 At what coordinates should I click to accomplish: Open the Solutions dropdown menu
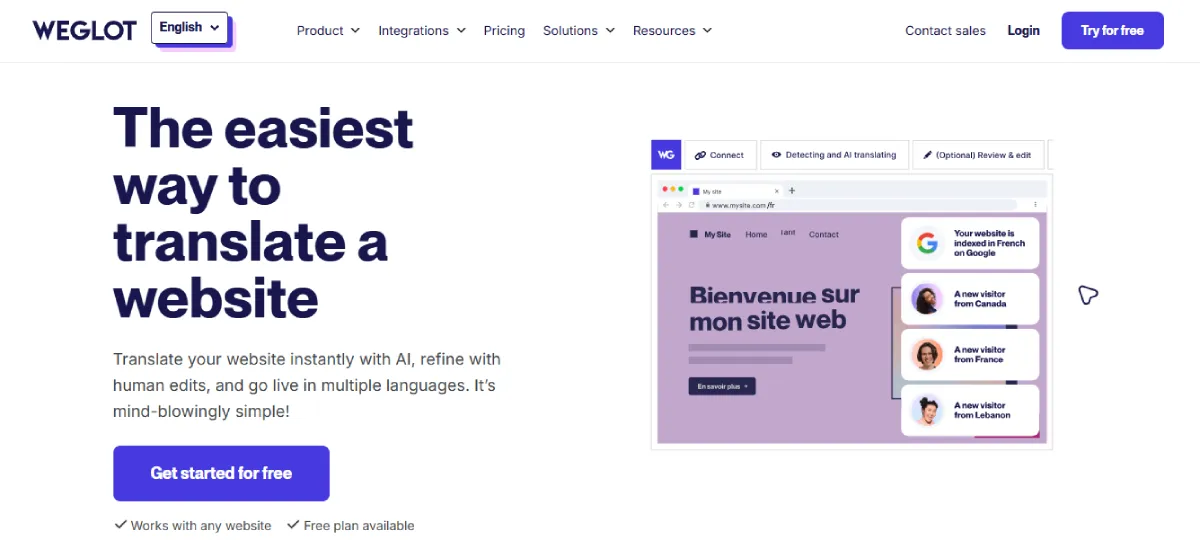point(579,31)
